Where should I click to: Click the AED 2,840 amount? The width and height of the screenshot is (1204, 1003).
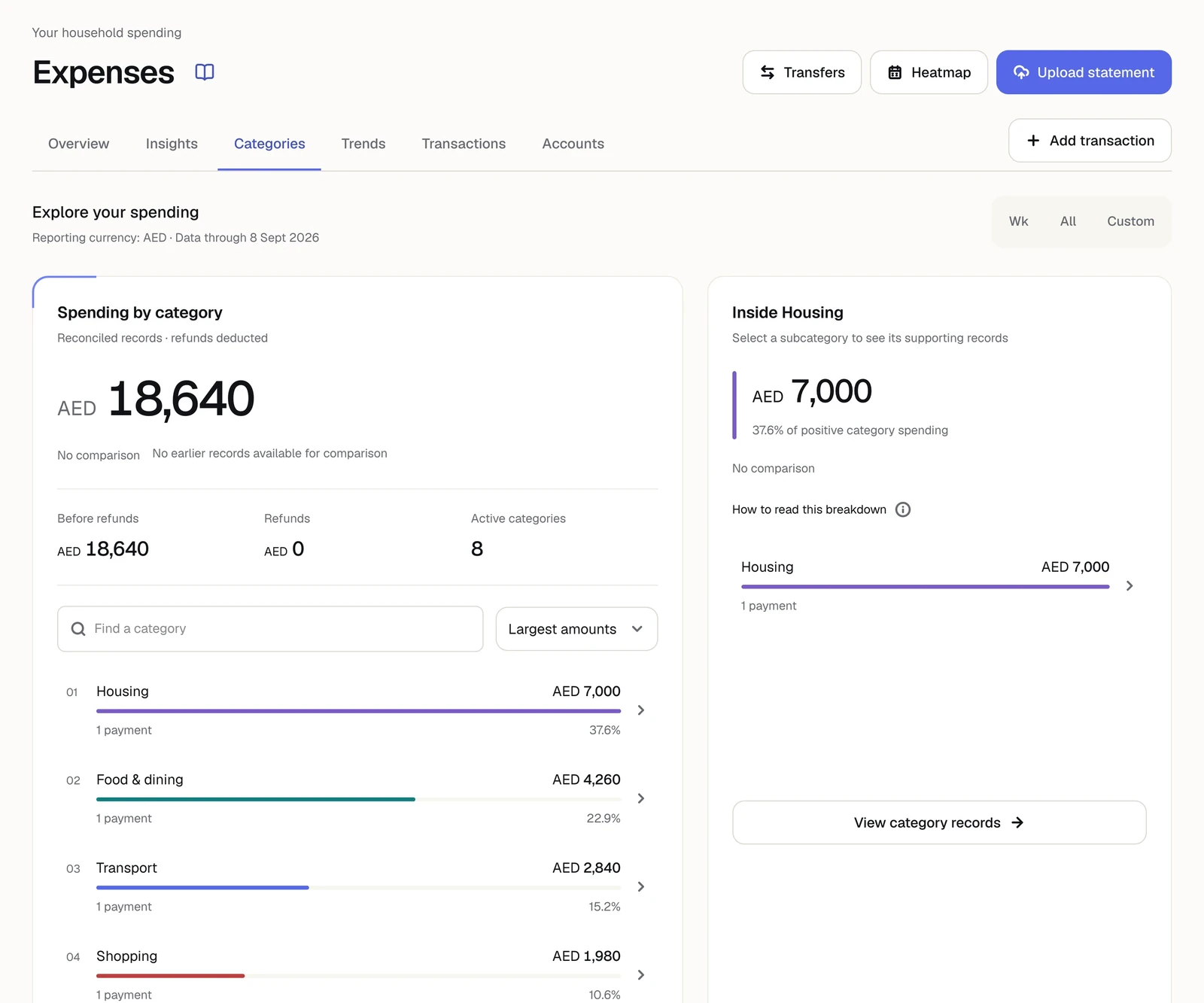(x=586, y=868)
